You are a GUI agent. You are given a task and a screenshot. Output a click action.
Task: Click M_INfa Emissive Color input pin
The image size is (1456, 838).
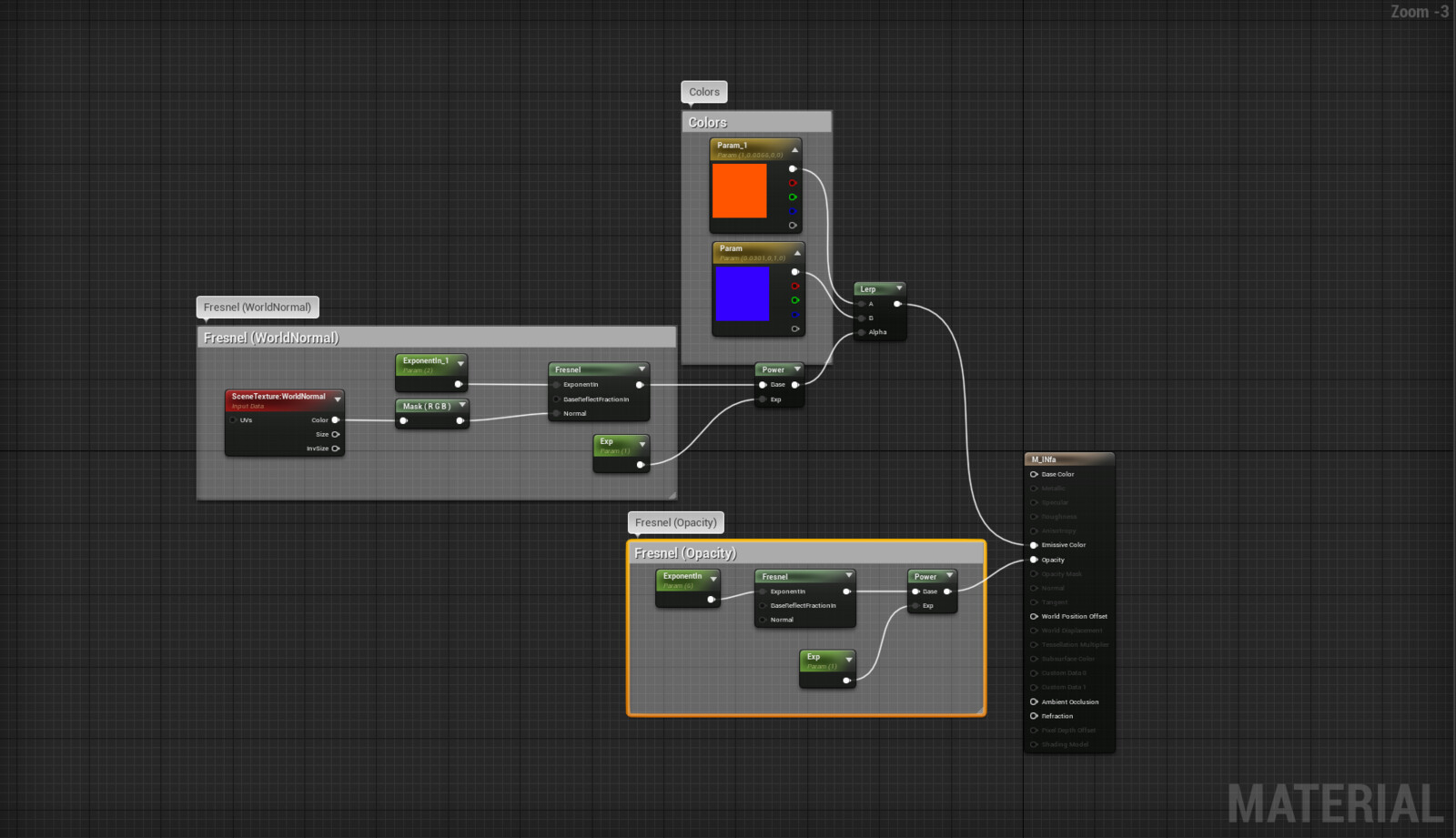tap(1034, 545)
